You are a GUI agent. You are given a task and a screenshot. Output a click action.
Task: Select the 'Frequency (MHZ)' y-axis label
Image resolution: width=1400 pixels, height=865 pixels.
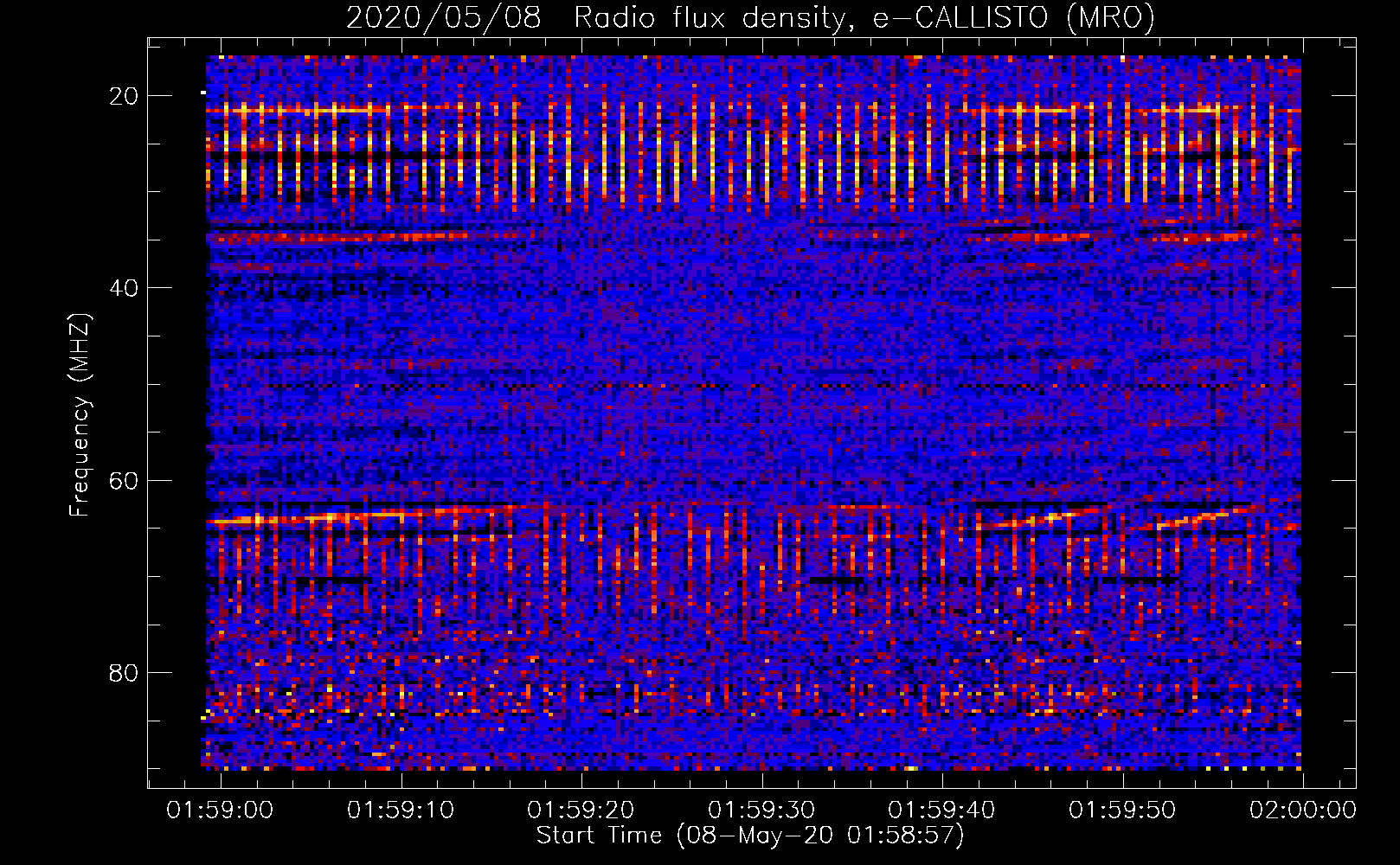80,415
